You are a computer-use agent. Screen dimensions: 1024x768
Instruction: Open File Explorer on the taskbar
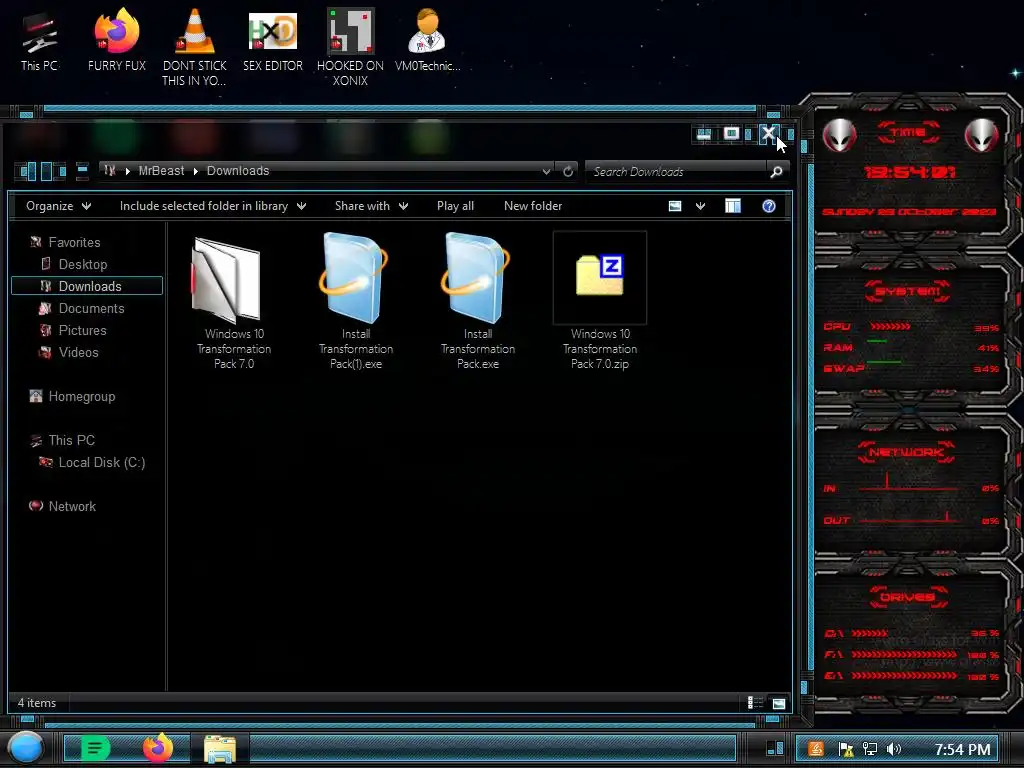click(x=220, y=748)
